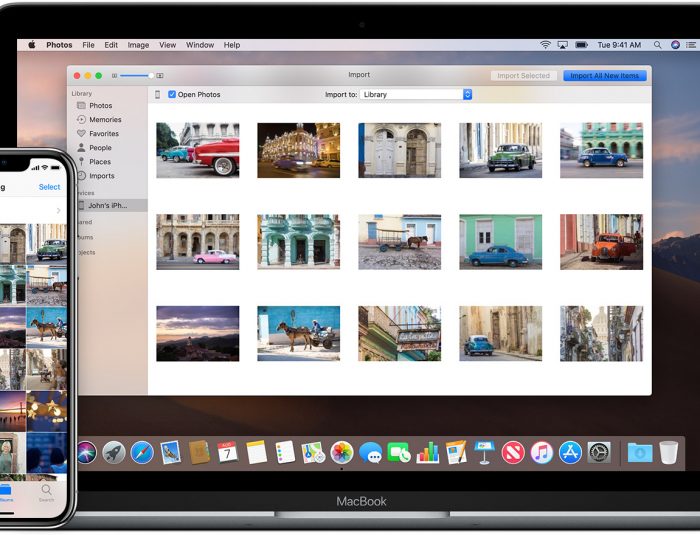700x535 pixels.
Task: Select pink car photo thumbnail
Action: [198, 242]
